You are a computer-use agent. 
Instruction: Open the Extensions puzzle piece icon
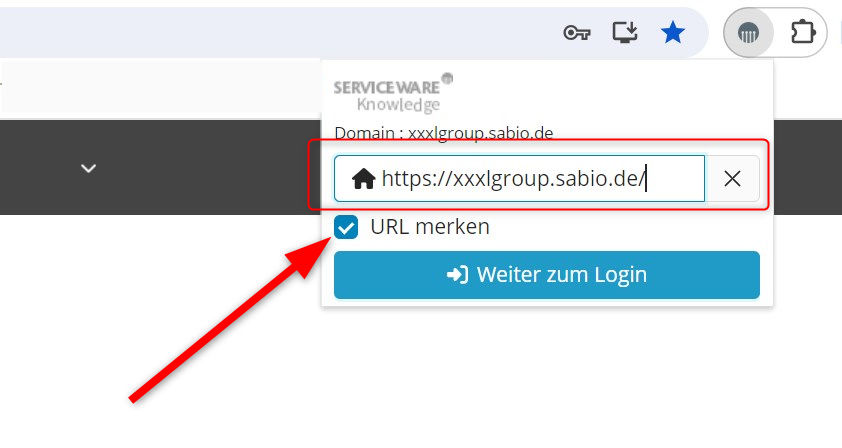pyautogui.click(x=802, y=33)
